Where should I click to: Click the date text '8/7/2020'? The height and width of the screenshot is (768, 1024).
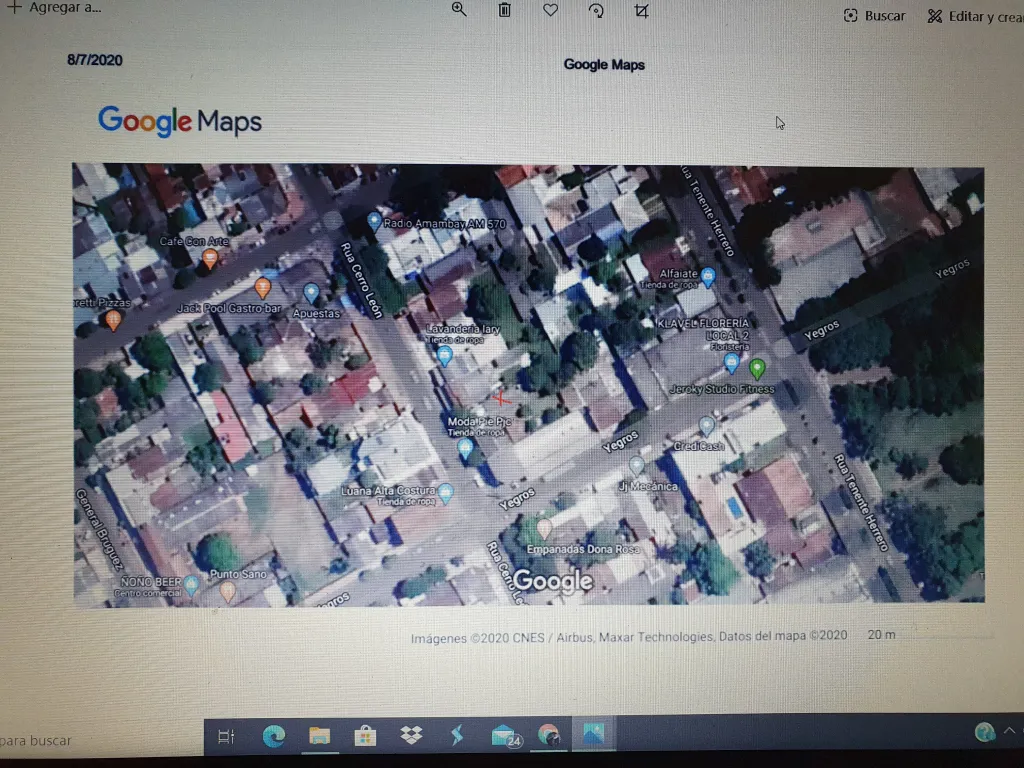click(x=95, y=60)
